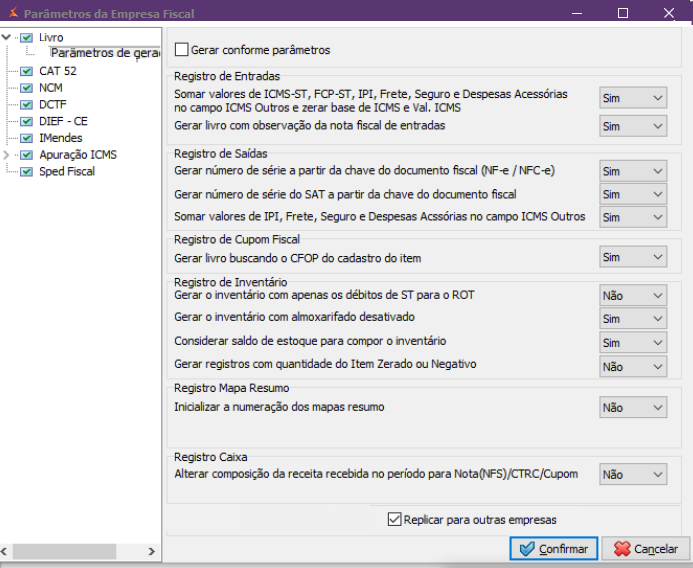Open dropdown for série a partir da chave NF-e / NFC-e
Viewport: 693px width, 568px height.
(x=633, y=171)
